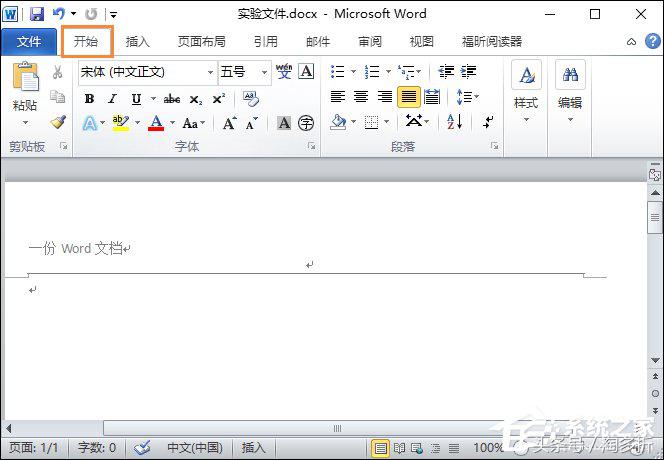Viewport: 664px width, 460px height.
Task: Toggle character shading with the gray A
Action: click(284, 123)
